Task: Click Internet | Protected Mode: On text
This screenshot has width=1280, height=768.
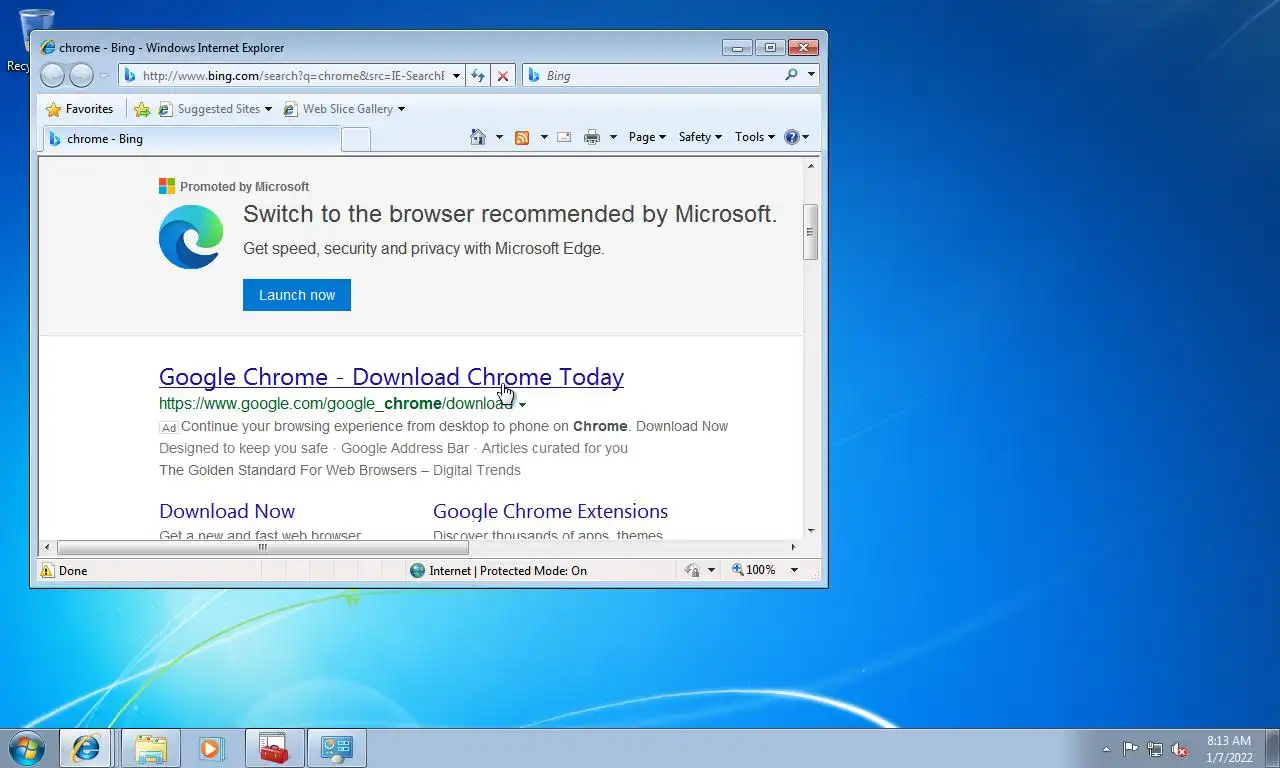Action: 508,571
